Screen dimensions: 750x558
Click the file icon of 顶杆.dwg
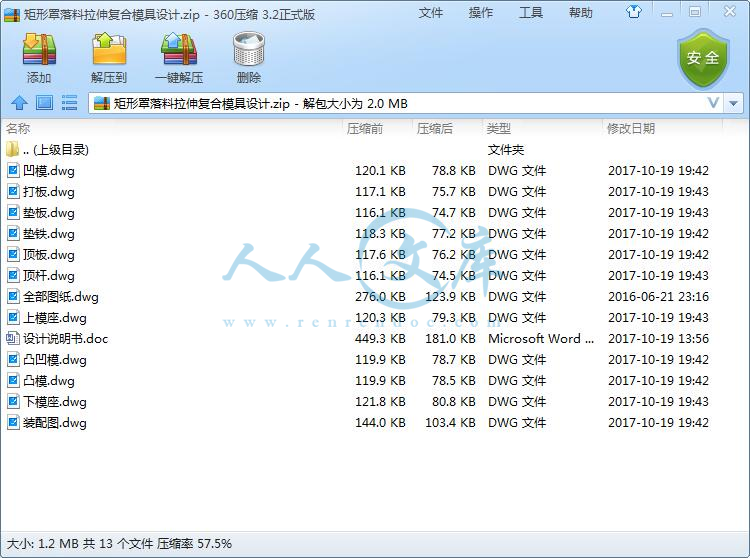coord(13,276)
